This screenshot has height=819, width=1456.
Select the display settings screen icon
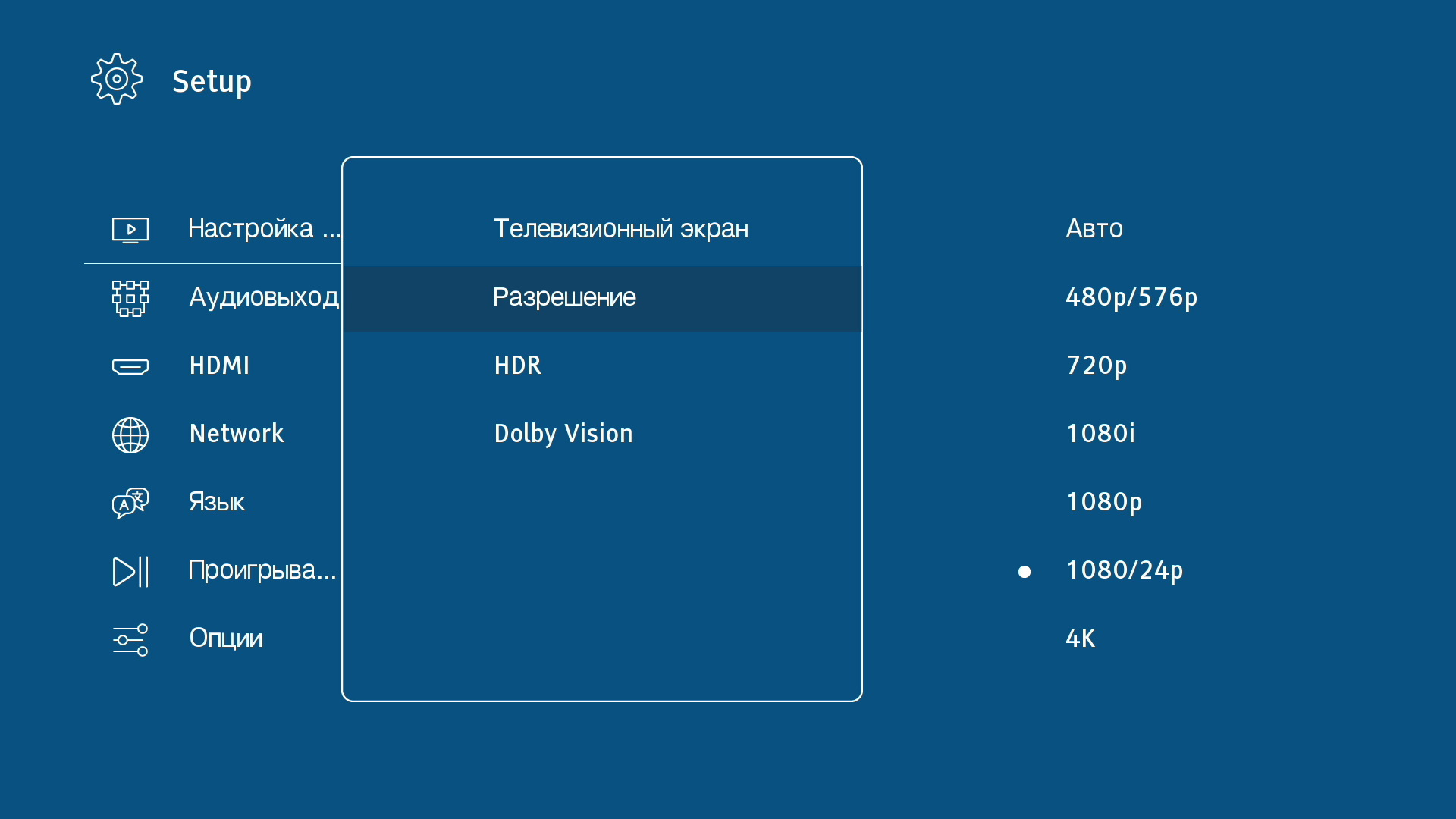pos(130,229)
